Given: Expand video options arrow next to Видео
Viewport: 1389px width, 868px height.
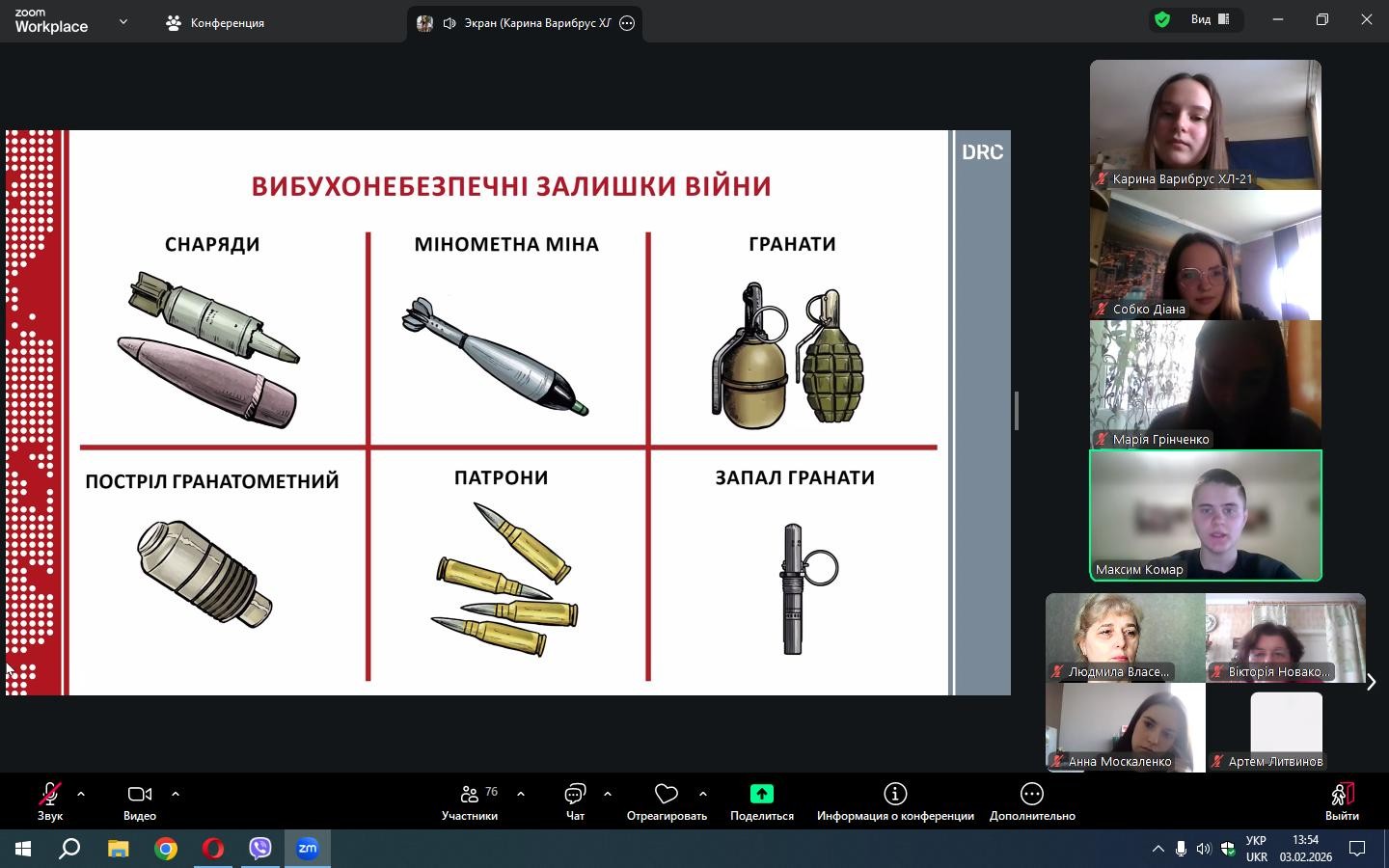Looking at the screenshot, I should (x=176, y=794).
